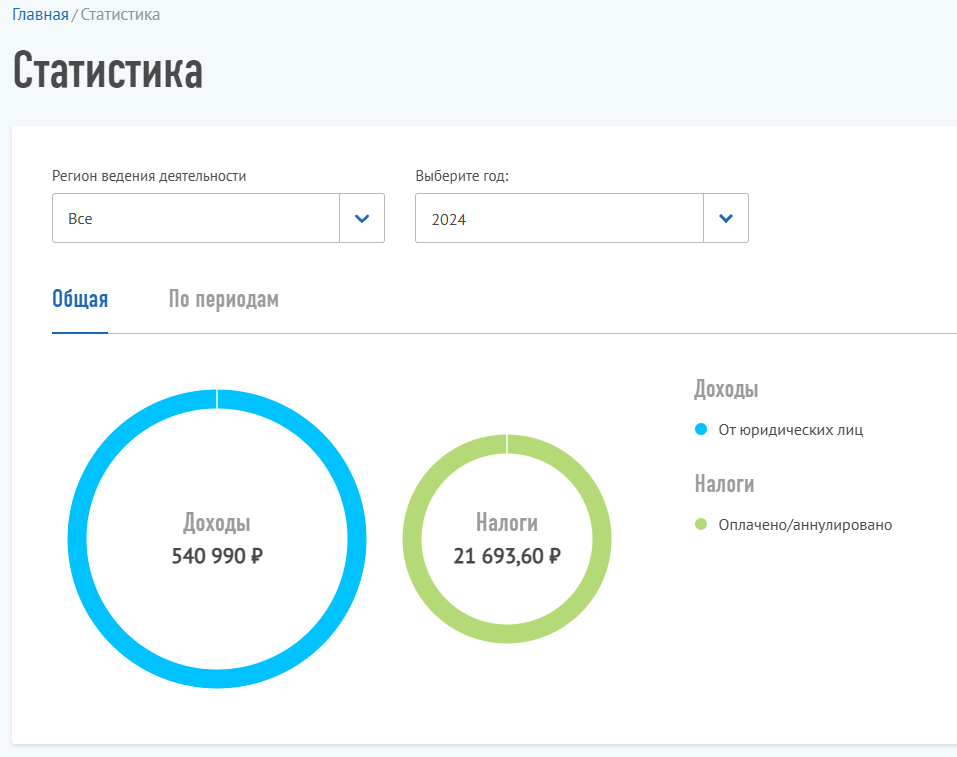Click the breadcrumb separator area near Статистика
Image resolution: width=957 pixels, height=757 pixels.
75,15
